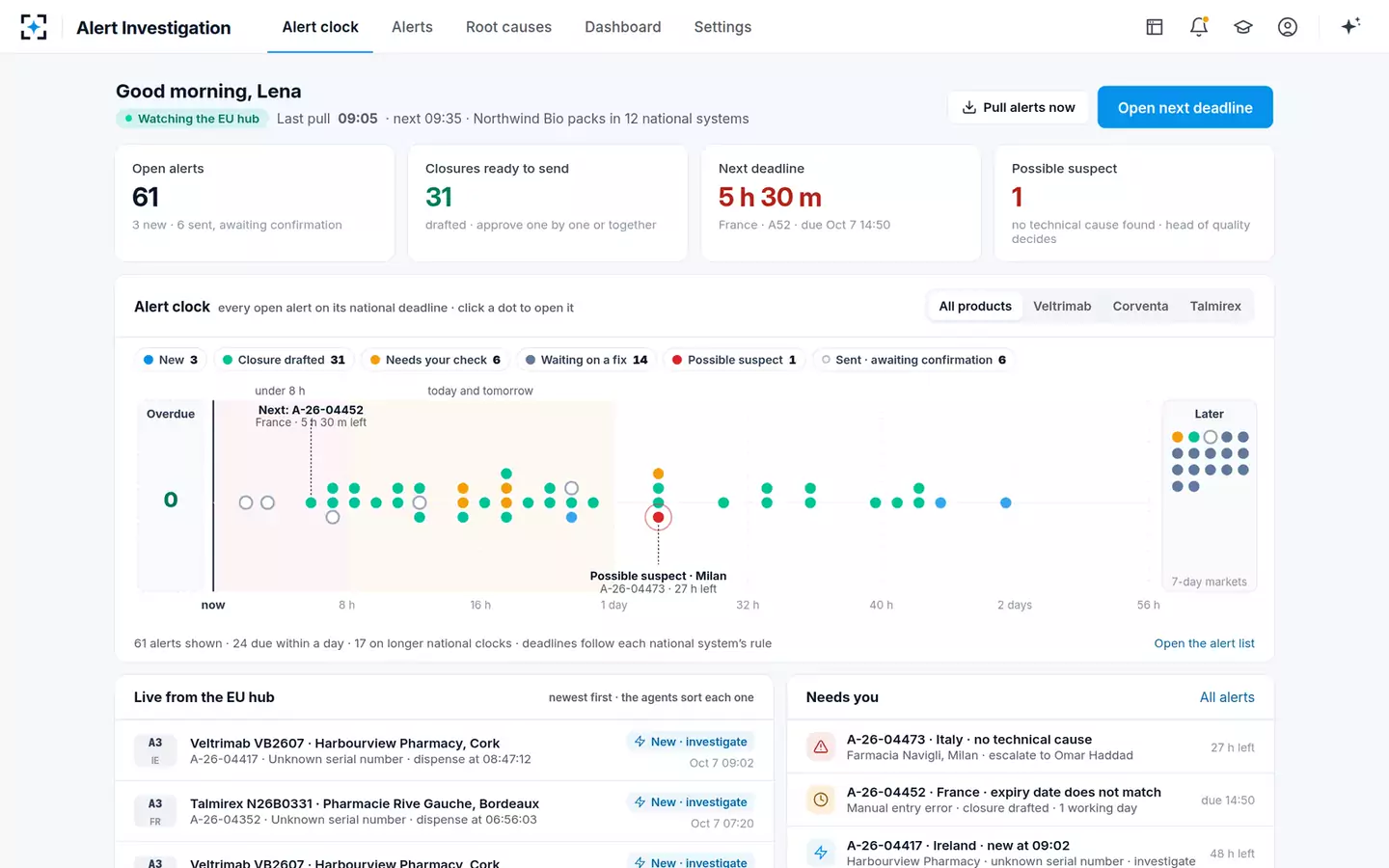1389x868 pixels.
Task: Click the Watching the EU hub status badge
Action: 192,119
